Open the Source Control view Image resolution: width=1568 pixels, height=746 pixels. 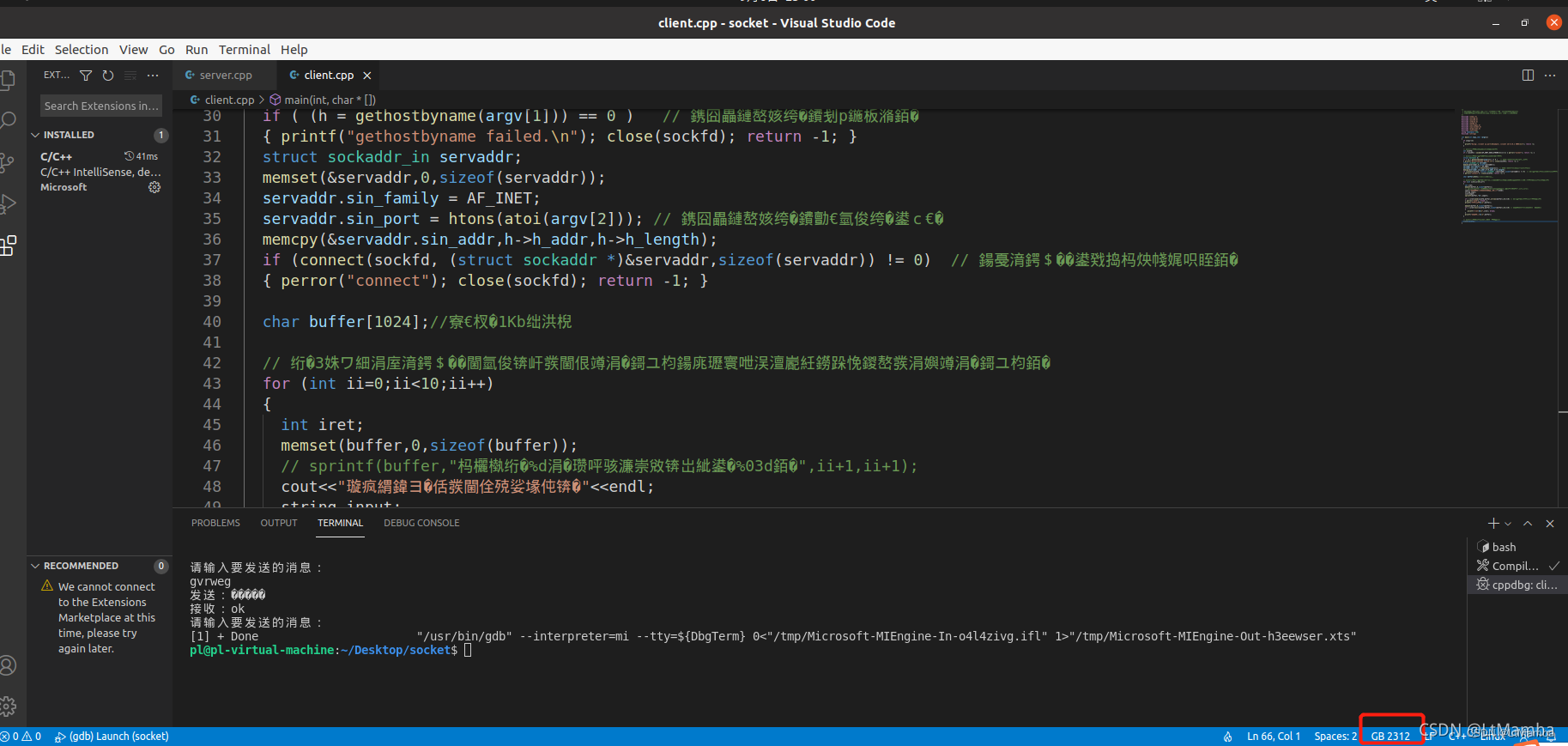tap(7, 163)
